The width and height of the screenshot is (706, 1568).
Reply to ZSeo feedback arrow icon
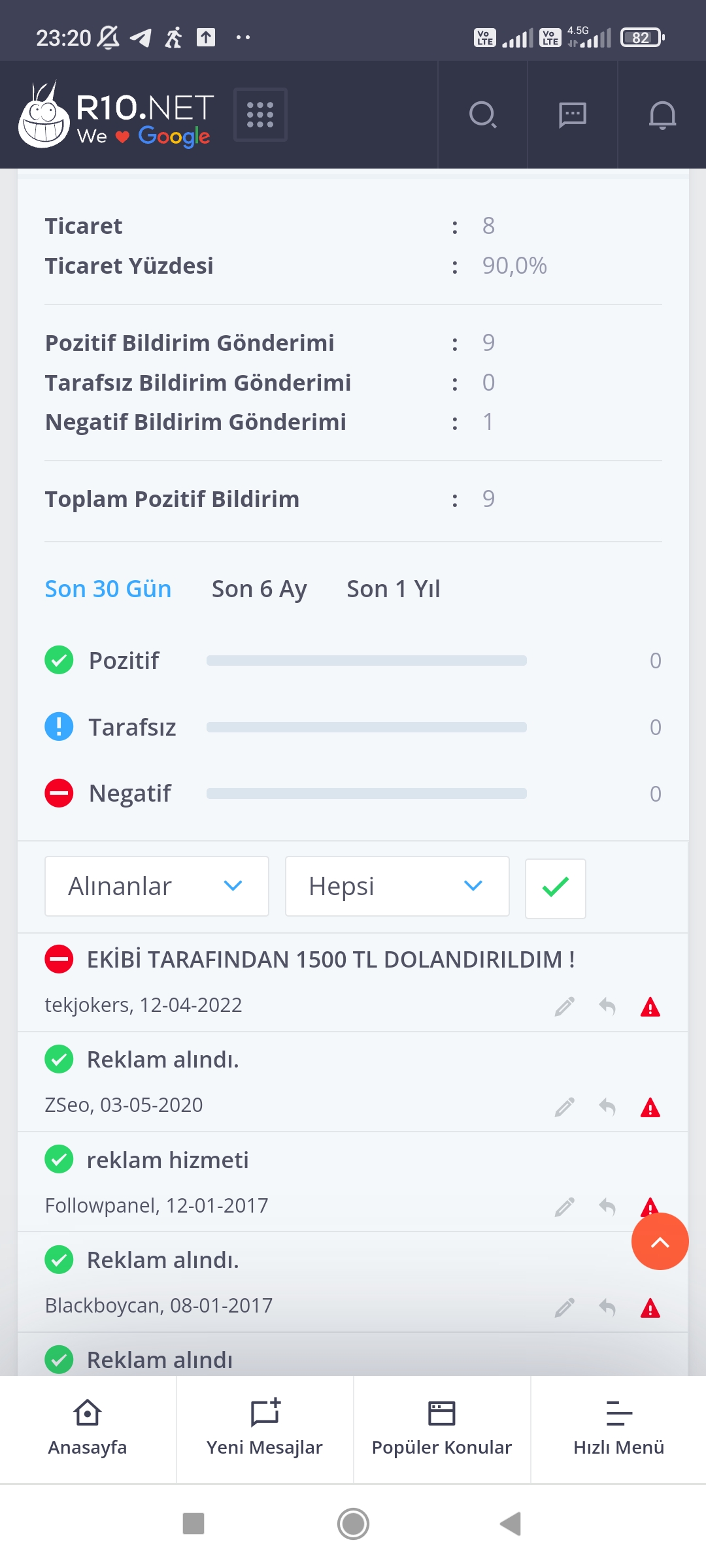coord(607,1107)
